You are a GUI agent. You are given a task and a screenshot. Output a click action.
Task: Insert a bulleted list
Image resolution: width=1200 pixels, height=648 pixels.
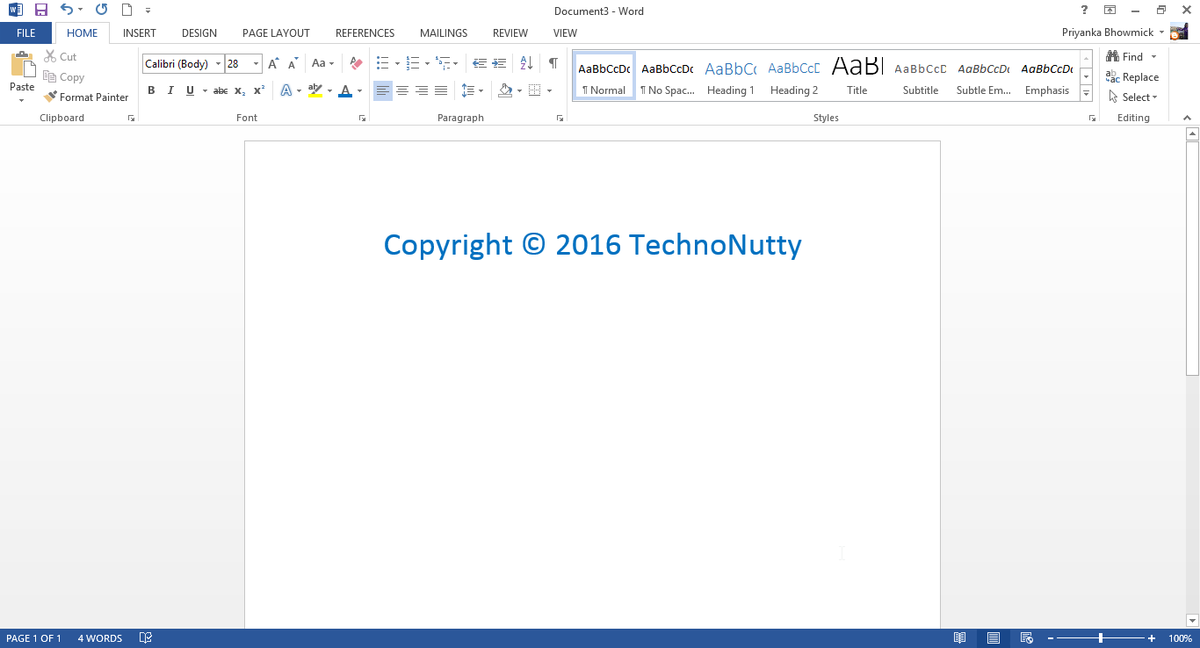click(382, 63)
